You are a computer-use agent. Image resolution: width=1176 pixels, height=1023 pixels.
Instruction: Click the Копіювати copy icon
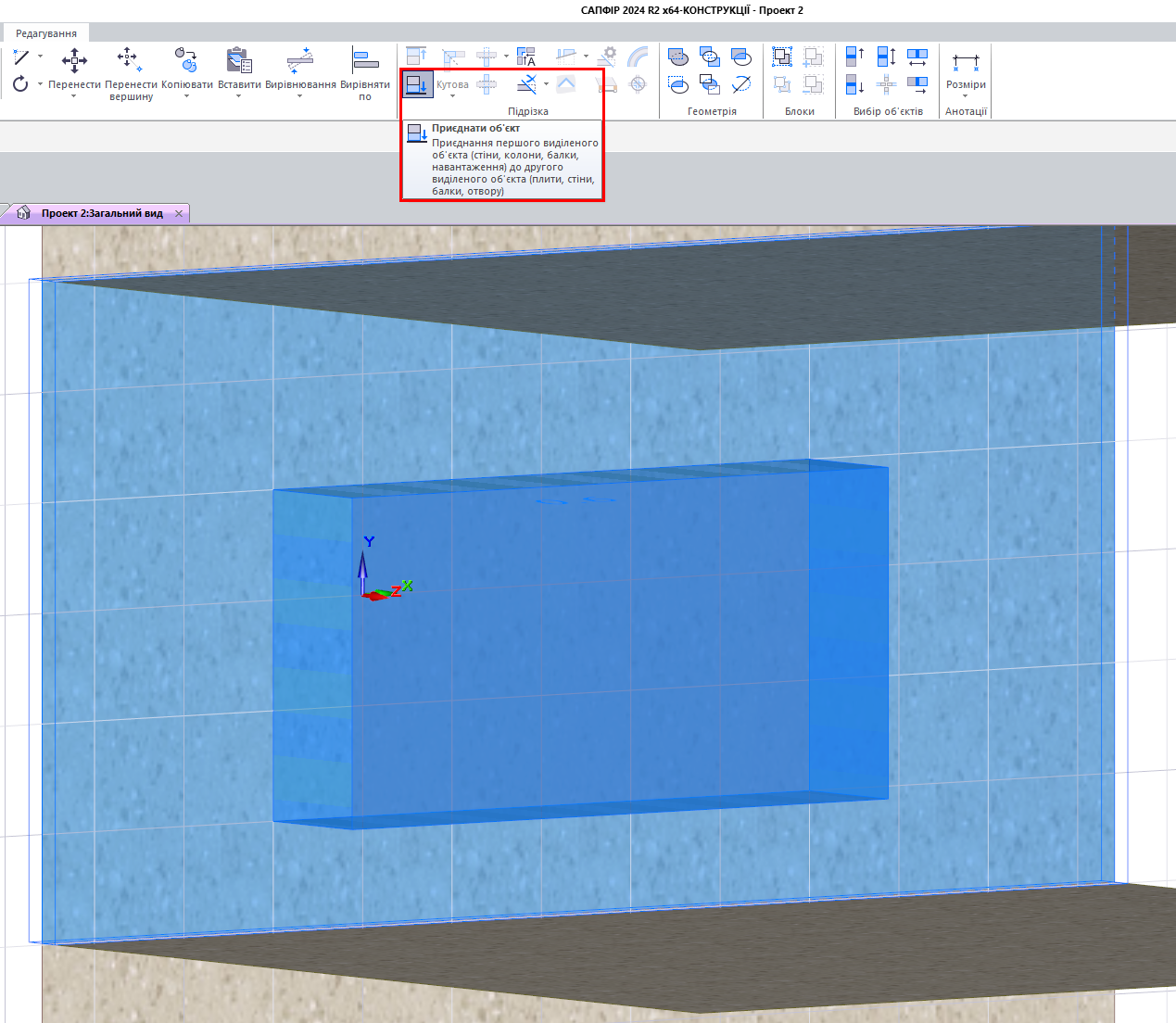click(186, 62)
